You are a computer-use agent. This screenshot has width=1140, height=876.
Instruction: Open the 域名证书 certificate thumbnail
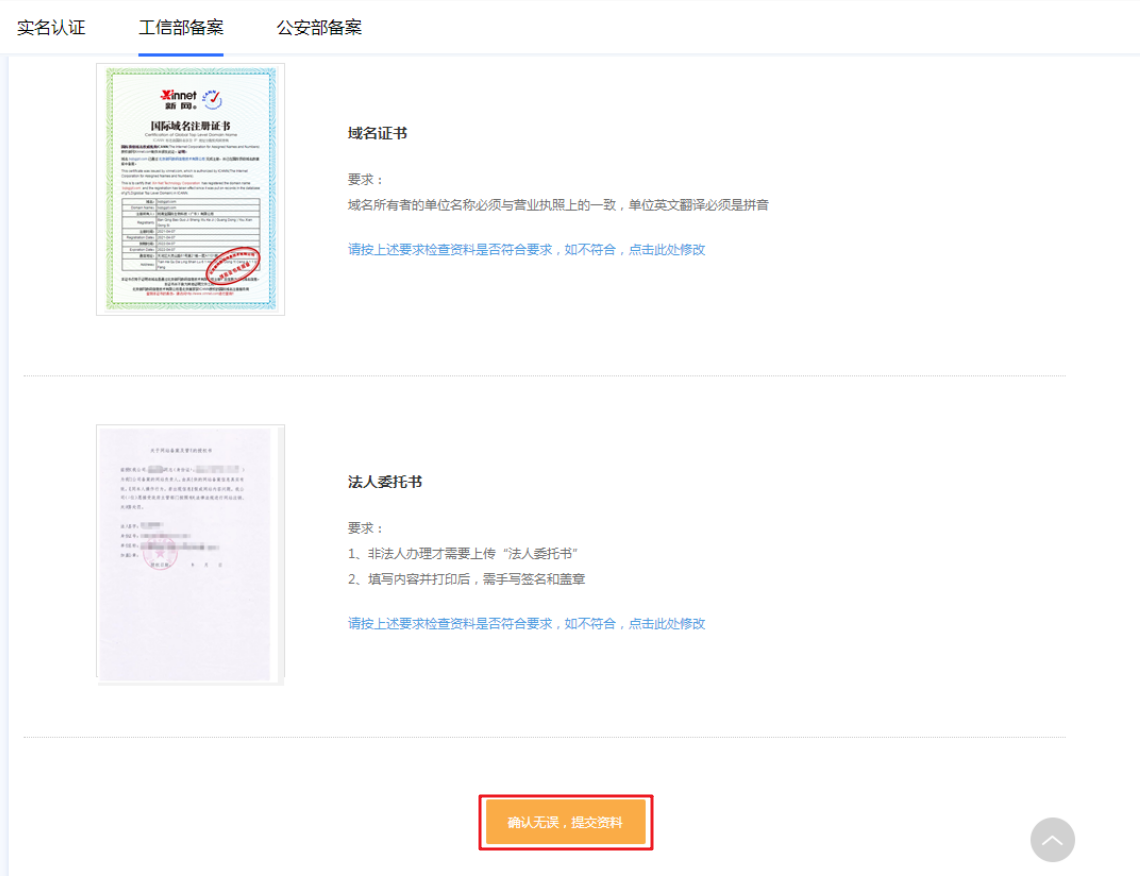(x=190, y=189)
